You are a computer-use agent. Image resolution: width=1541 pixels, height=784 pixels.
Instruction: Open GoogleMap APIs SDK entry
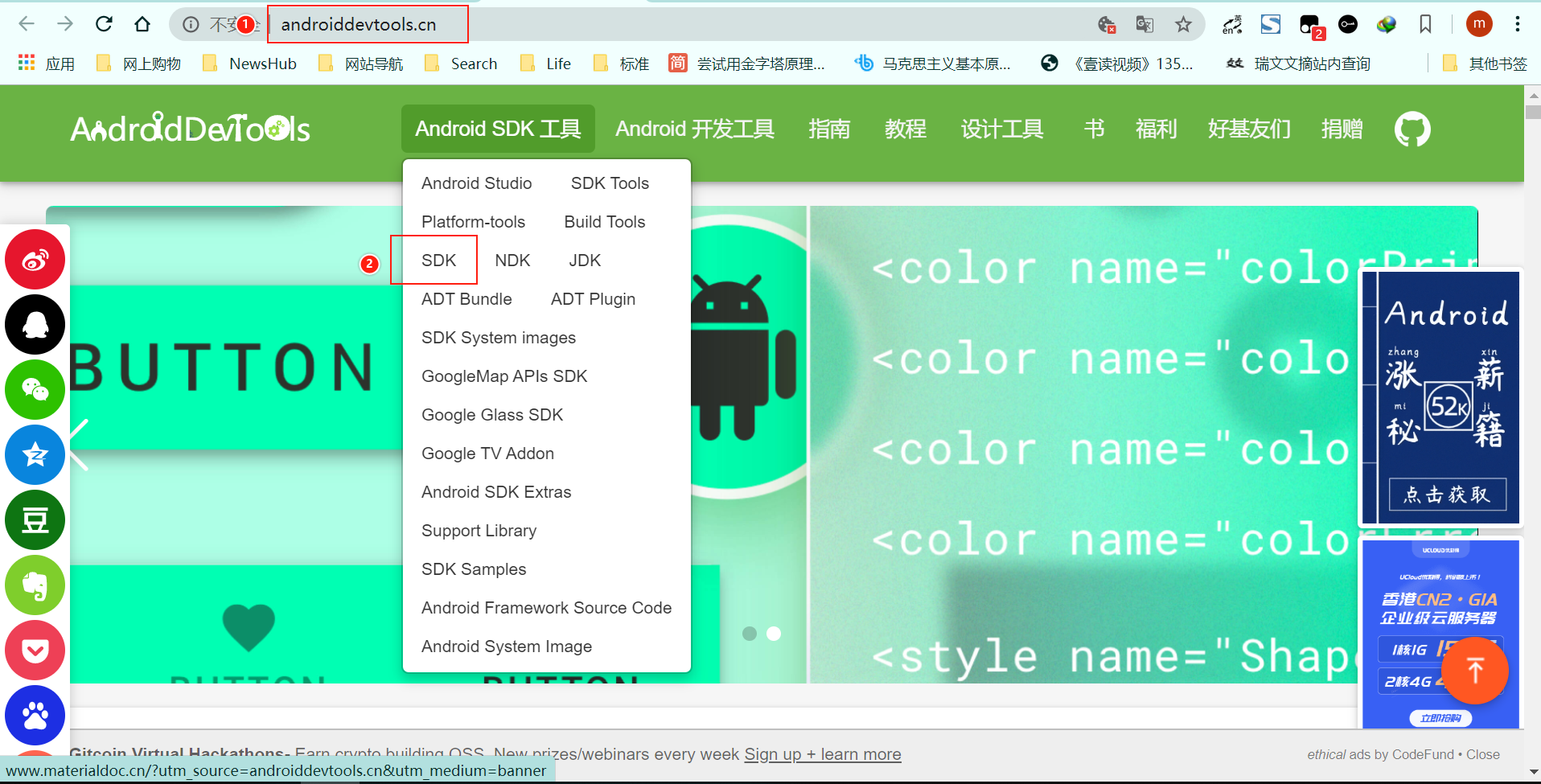click(504, 376)
